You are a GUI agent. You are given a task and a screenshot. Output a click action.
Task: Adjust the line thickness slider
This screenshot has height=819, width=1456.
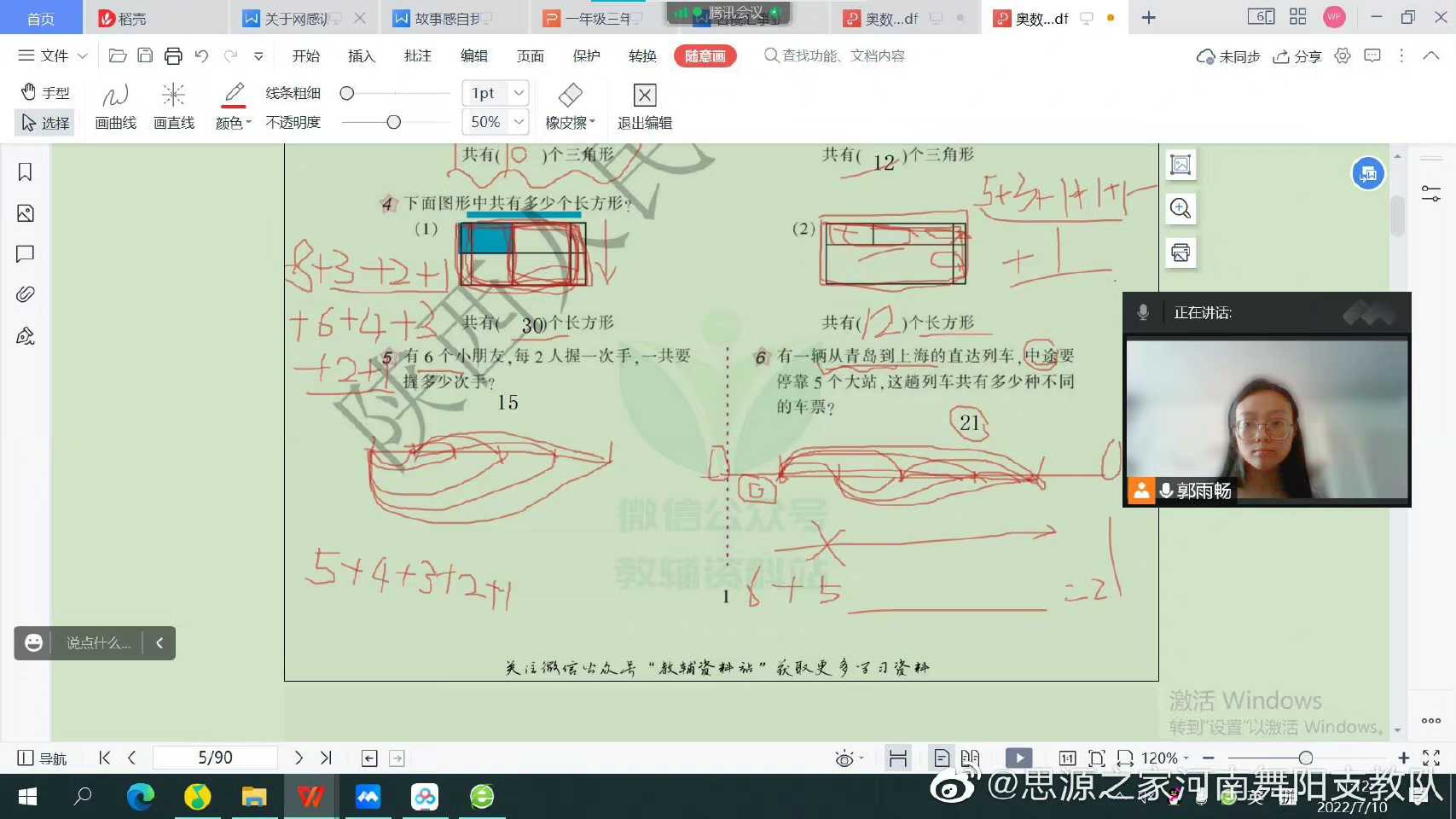click(395, 93)
